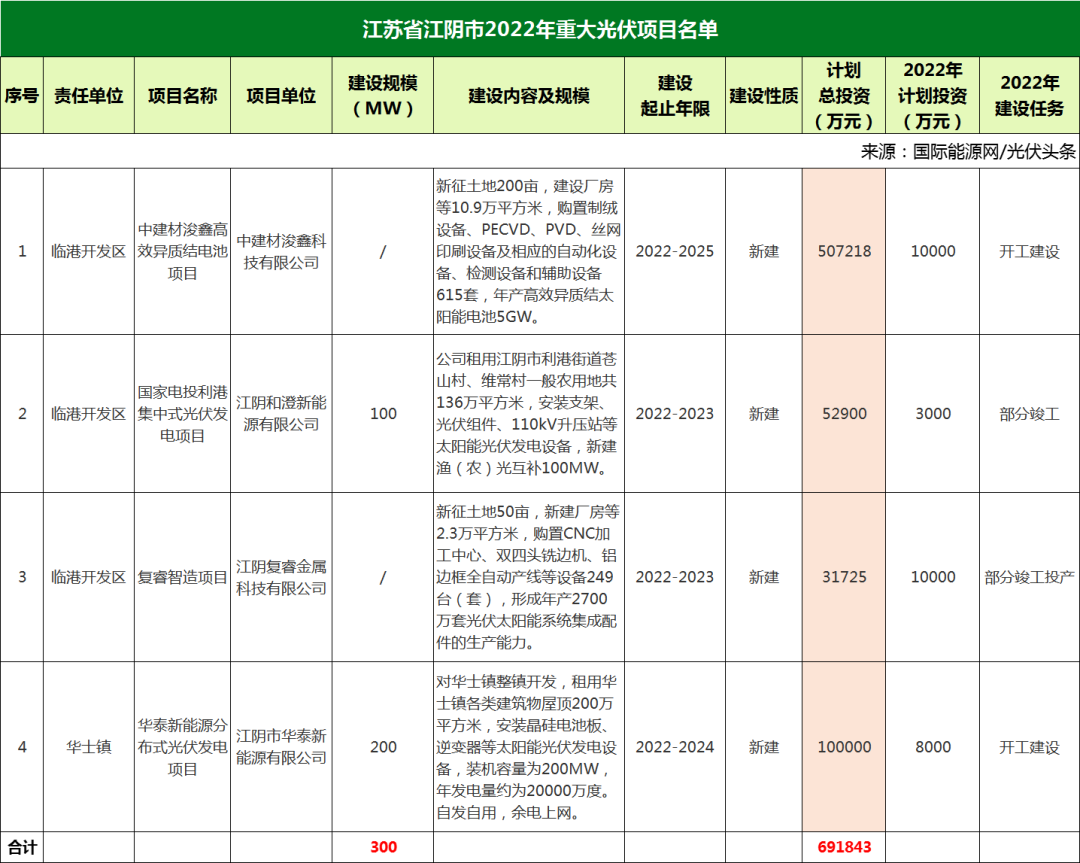Click company cell 中建材浚鑫科技有限公司
This screenshot has height=863, width=1080.
click(281, 251)
